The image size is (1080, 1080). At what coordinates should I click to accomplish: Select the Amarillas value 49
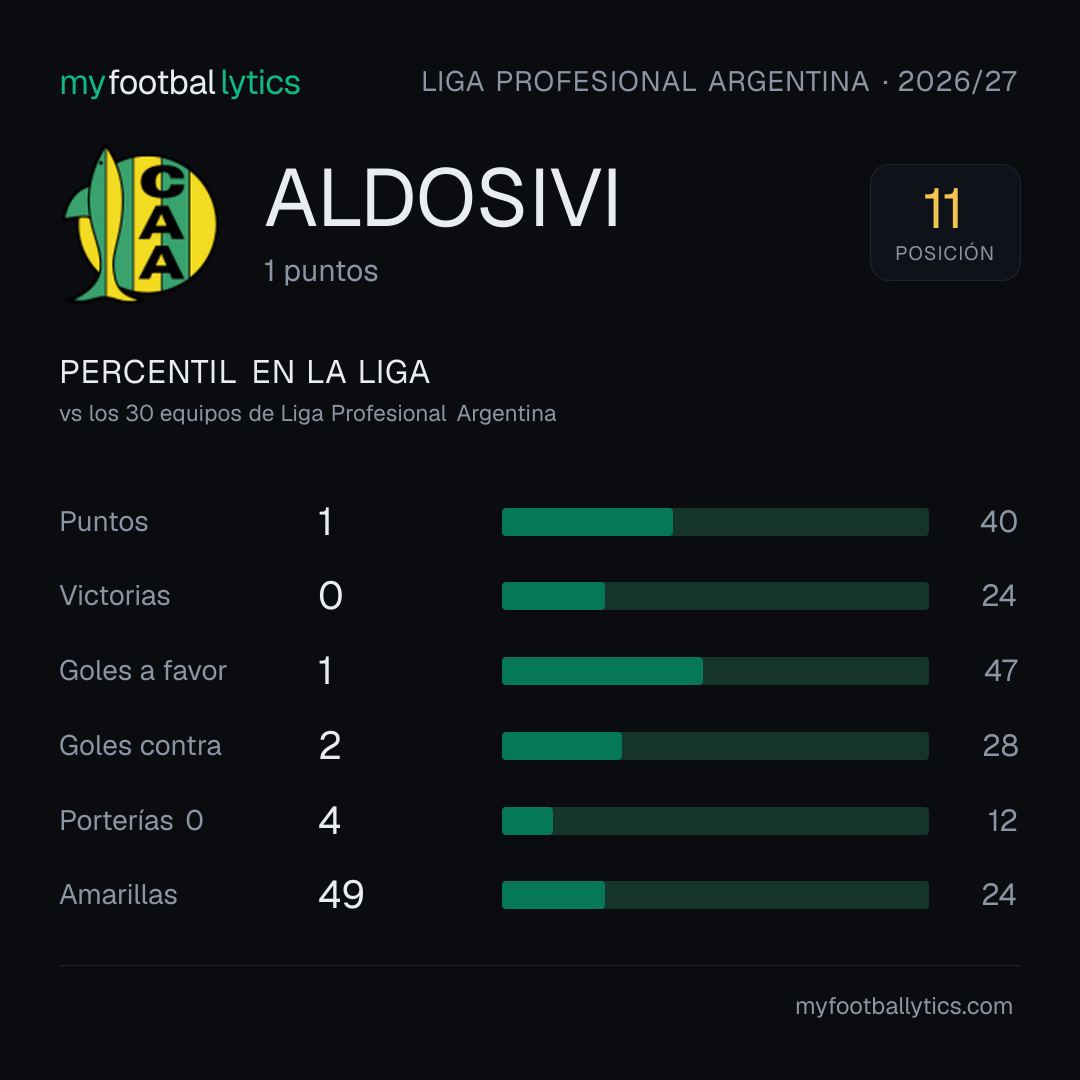(341, 895)
